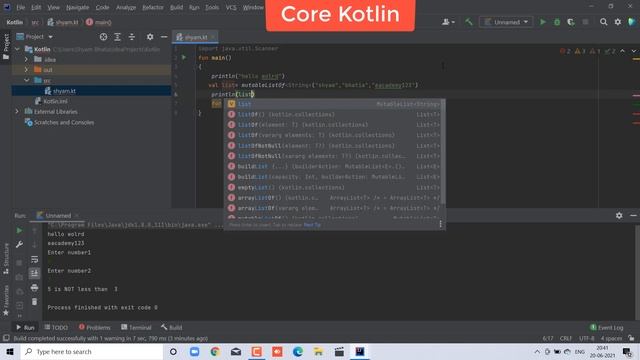Open the Code menu
Image resolution: width=640 pixels, height=360 pixels.
coord(102,7)
